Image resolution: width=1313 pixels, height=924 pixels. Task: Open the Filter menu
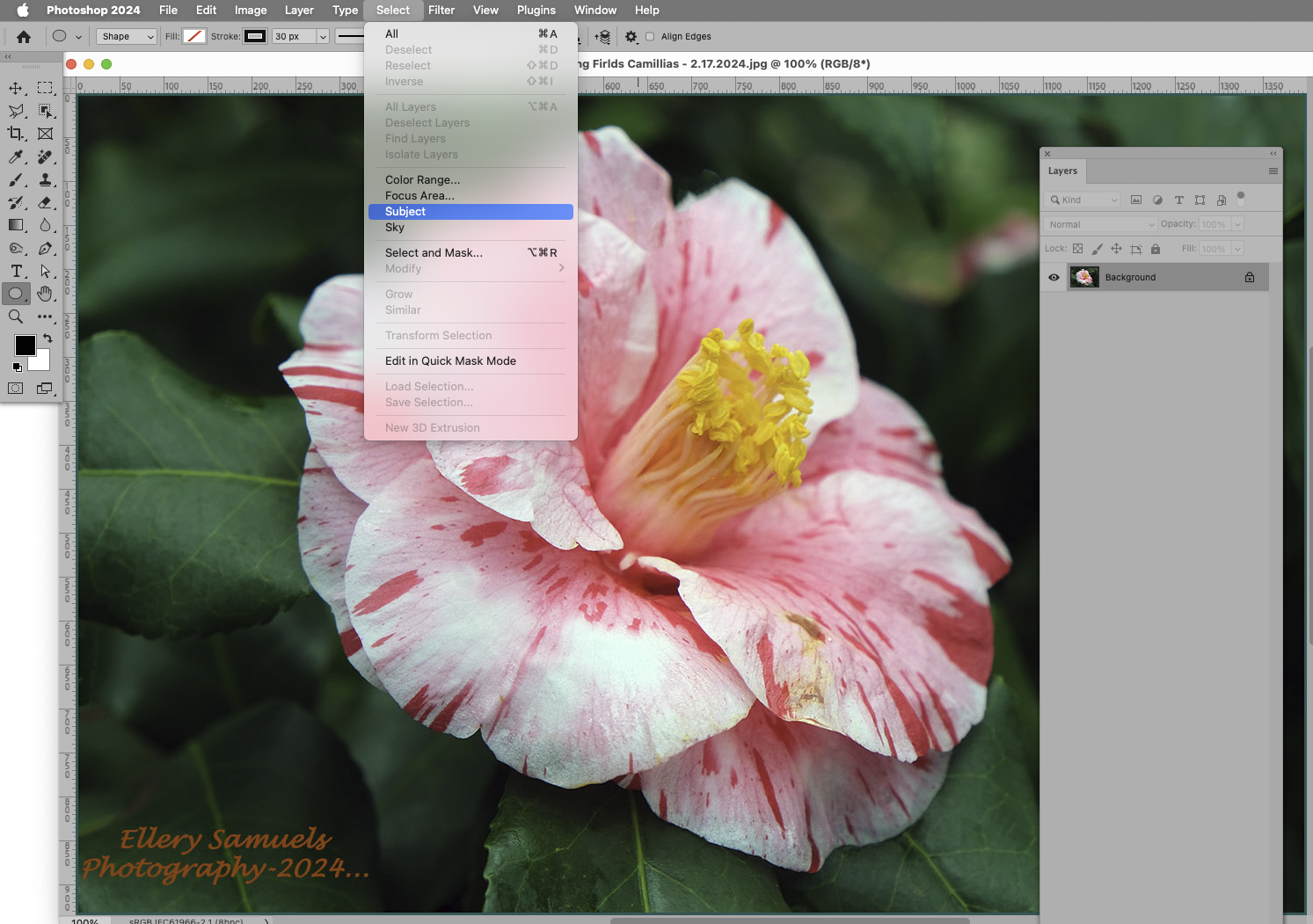point(441,10)
